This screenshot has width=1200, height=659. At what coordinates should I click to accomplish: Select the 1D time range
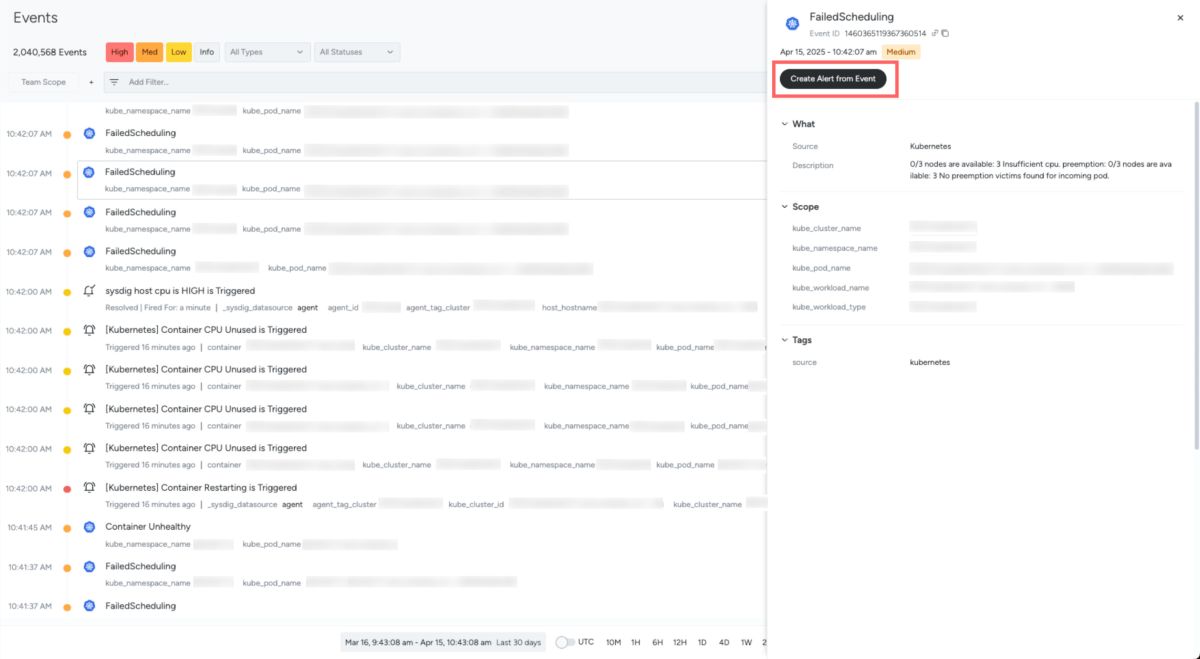click(703, 642)
